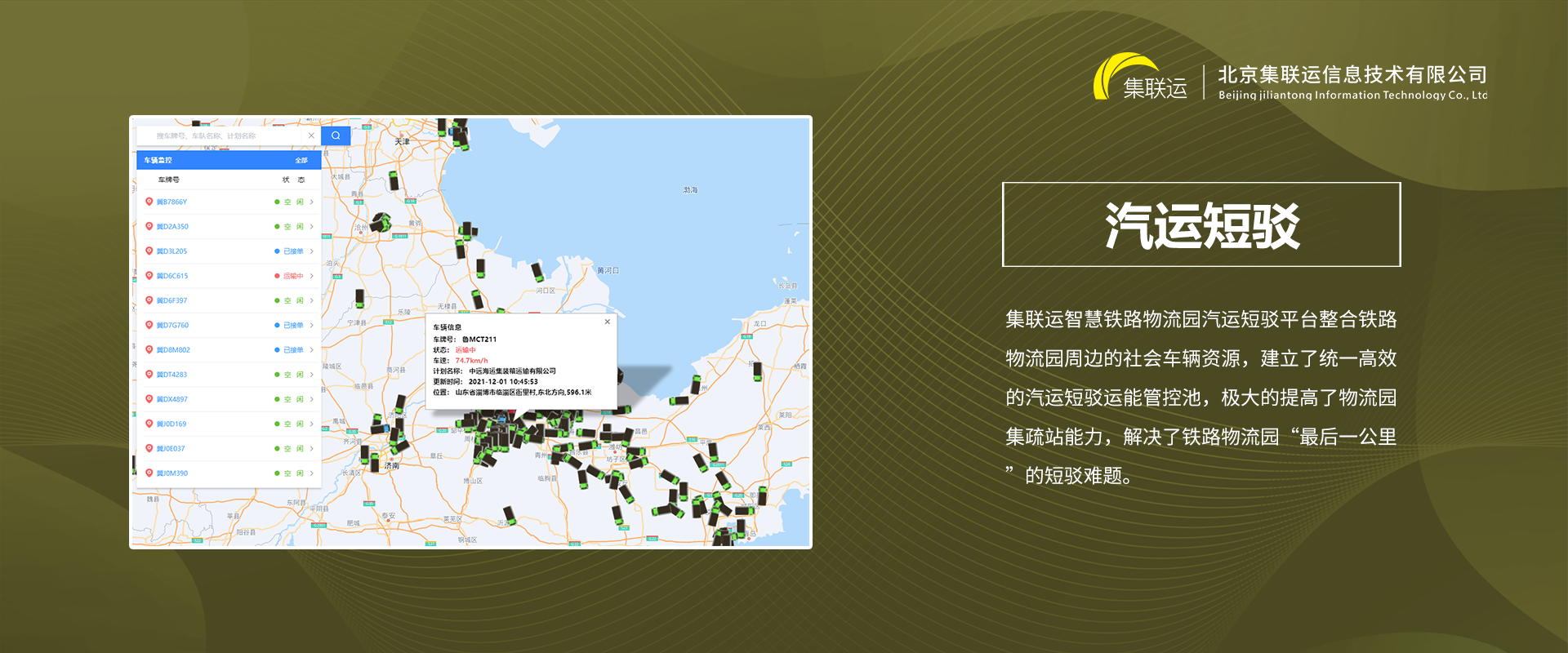Open vehicle plate link 冀D6F397
Viewport: 1568px width, 653px height.
(x=171, y=300)
